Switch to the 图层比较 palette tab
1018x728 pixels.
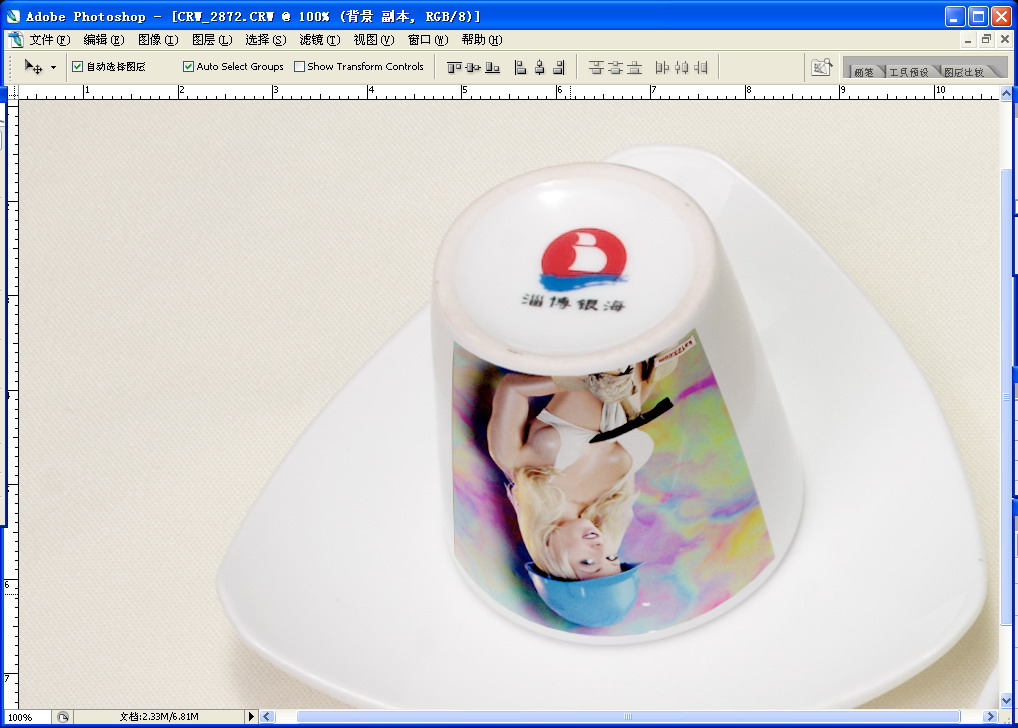pyautogui.click(x=963, y=71)
